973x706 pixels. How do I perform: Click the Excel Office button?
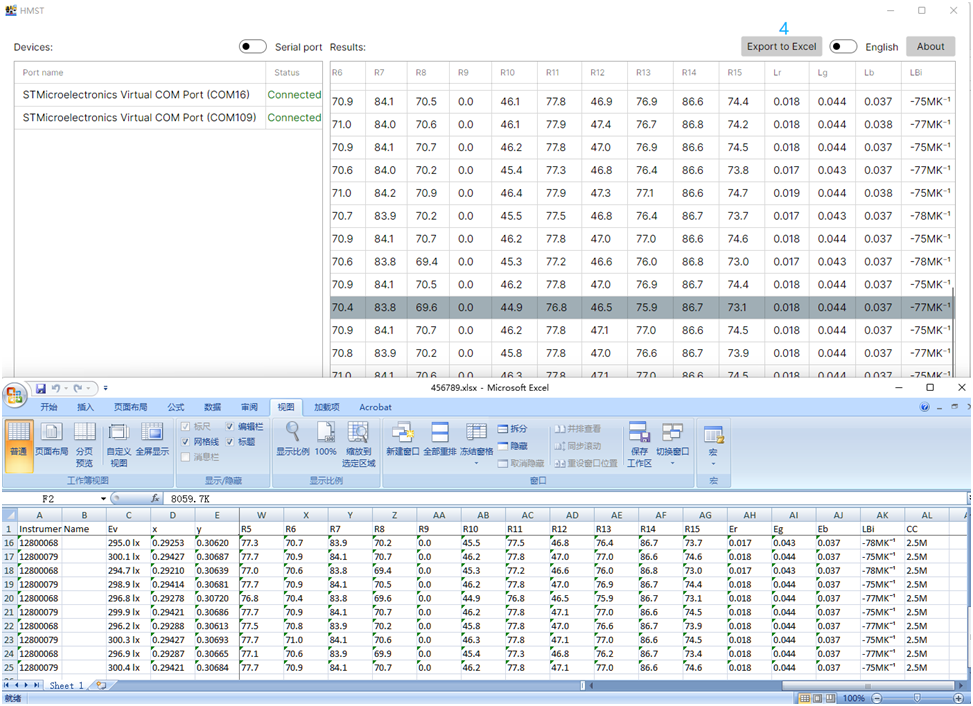tap(17, 395)
